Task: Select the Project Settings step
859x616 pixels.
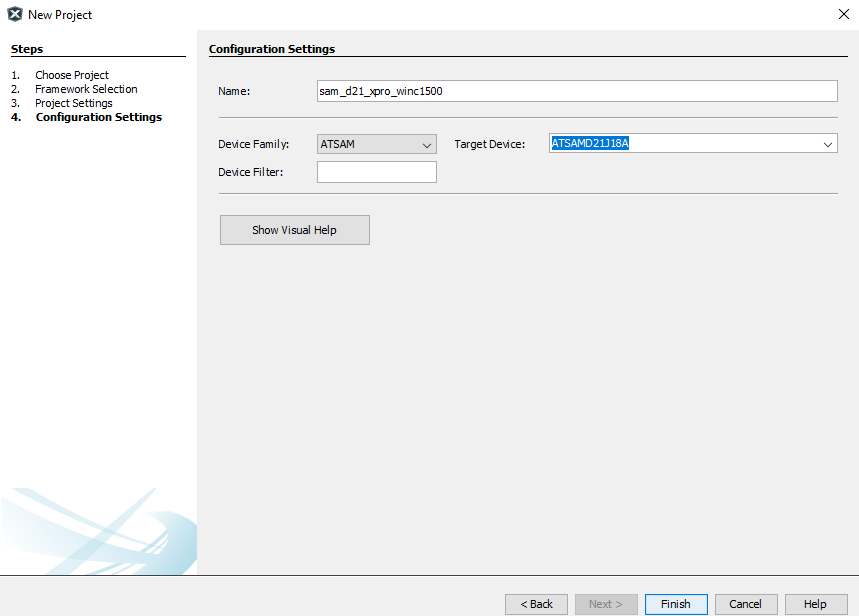Action: 73,103
